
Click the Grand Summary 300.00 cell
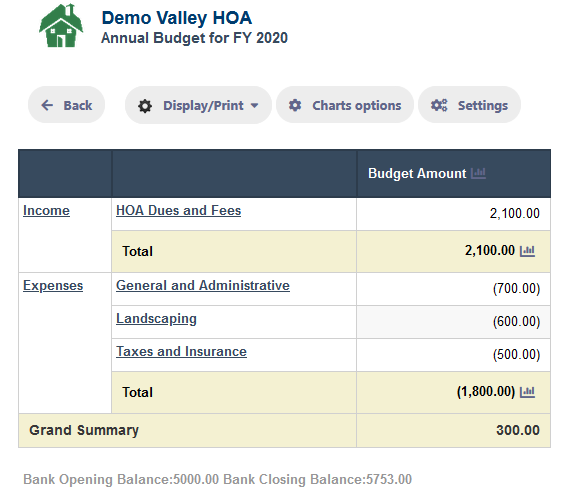453,431
